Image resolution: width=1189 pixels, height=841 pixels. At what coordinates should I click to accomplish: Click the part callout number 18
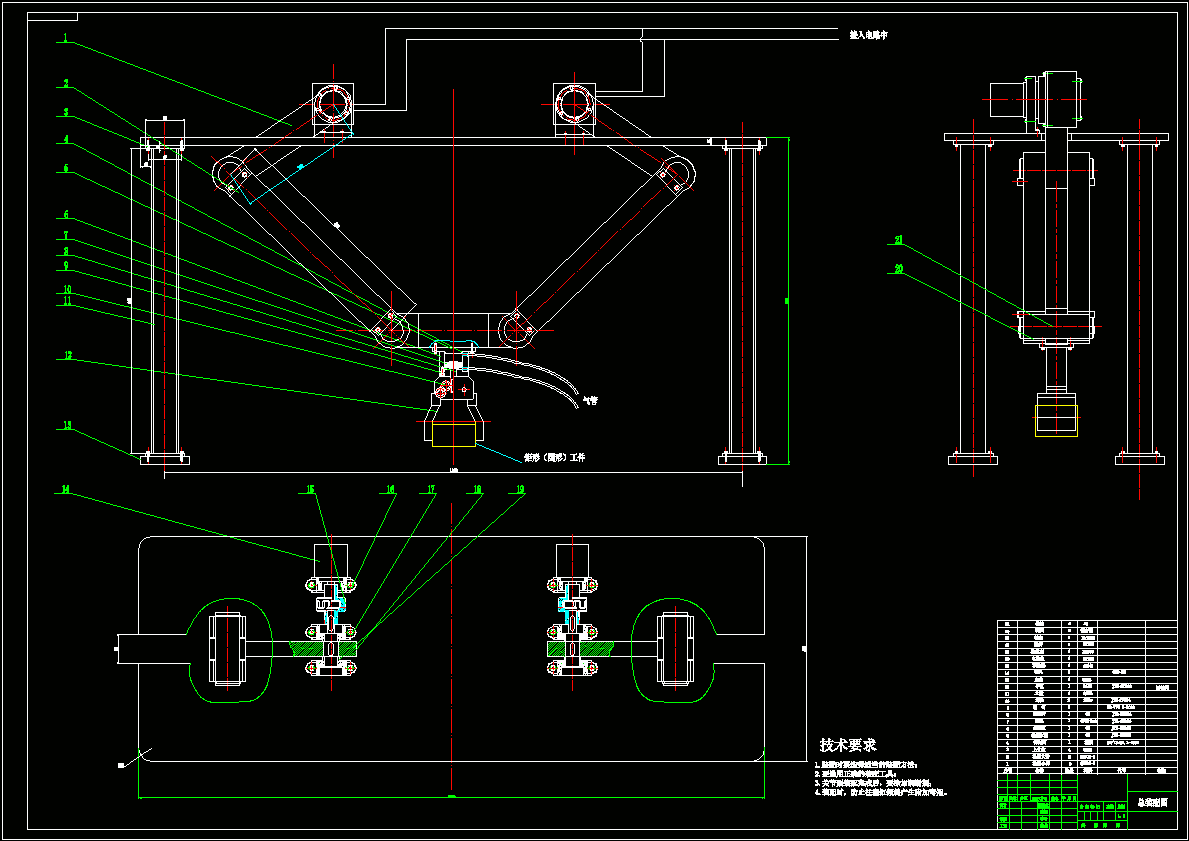tap(477, 490)
